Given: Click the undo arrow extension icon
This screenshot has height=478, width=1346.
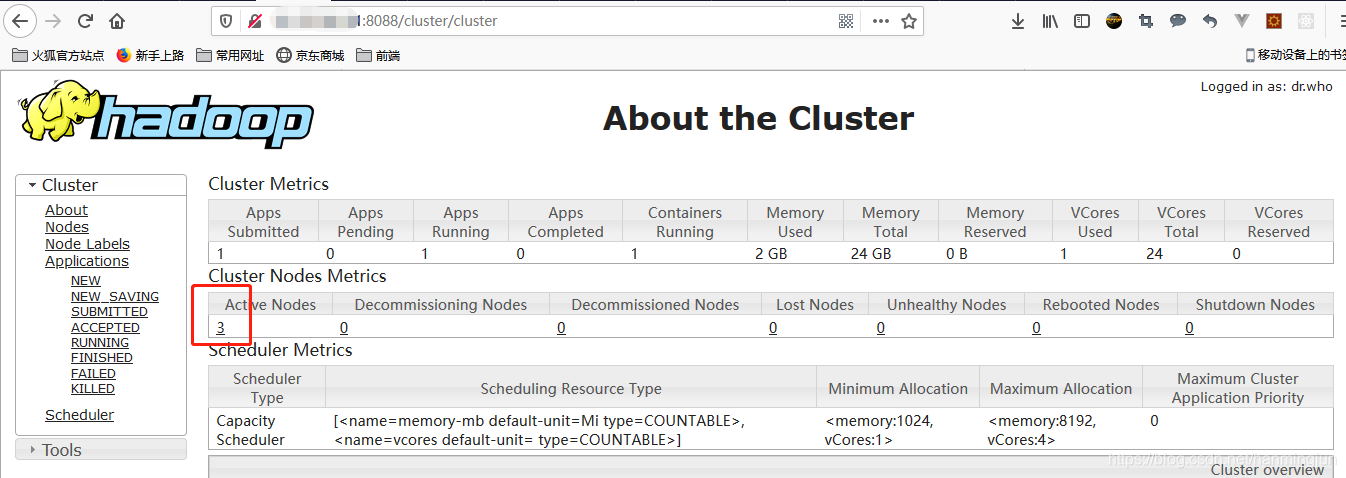Looking at the screenshot, I should [1210, 21].
